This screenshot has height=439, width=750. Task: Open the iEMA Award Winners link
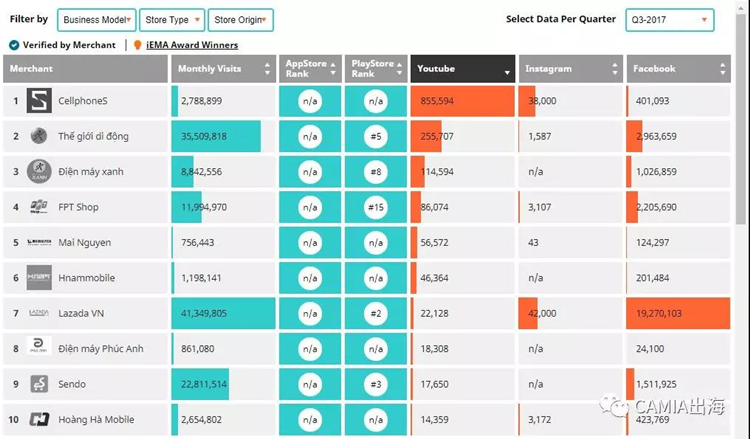coord(192,45)
